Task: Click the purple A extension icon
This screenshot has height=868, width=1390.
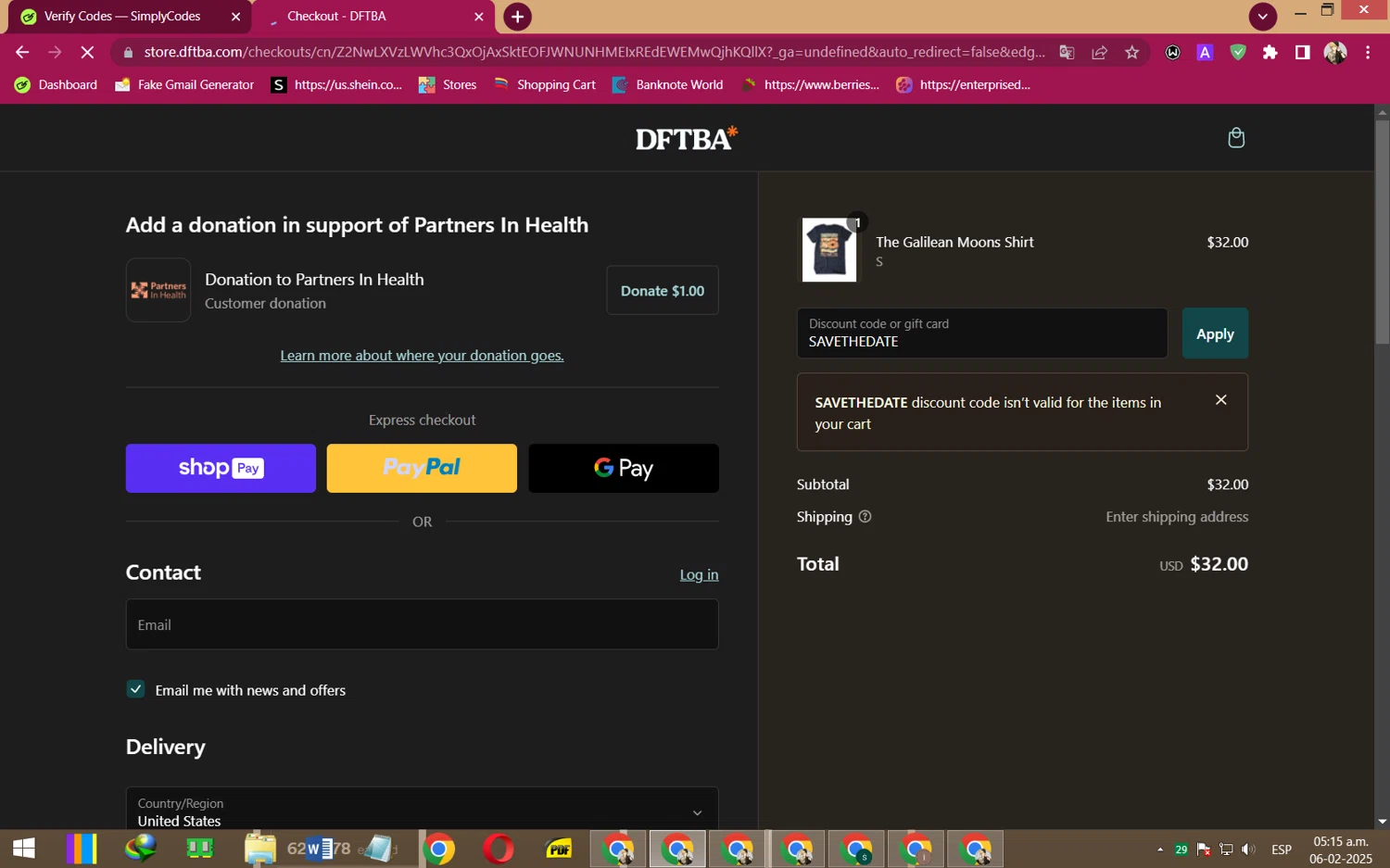Action: click(x=1205, y=53)
